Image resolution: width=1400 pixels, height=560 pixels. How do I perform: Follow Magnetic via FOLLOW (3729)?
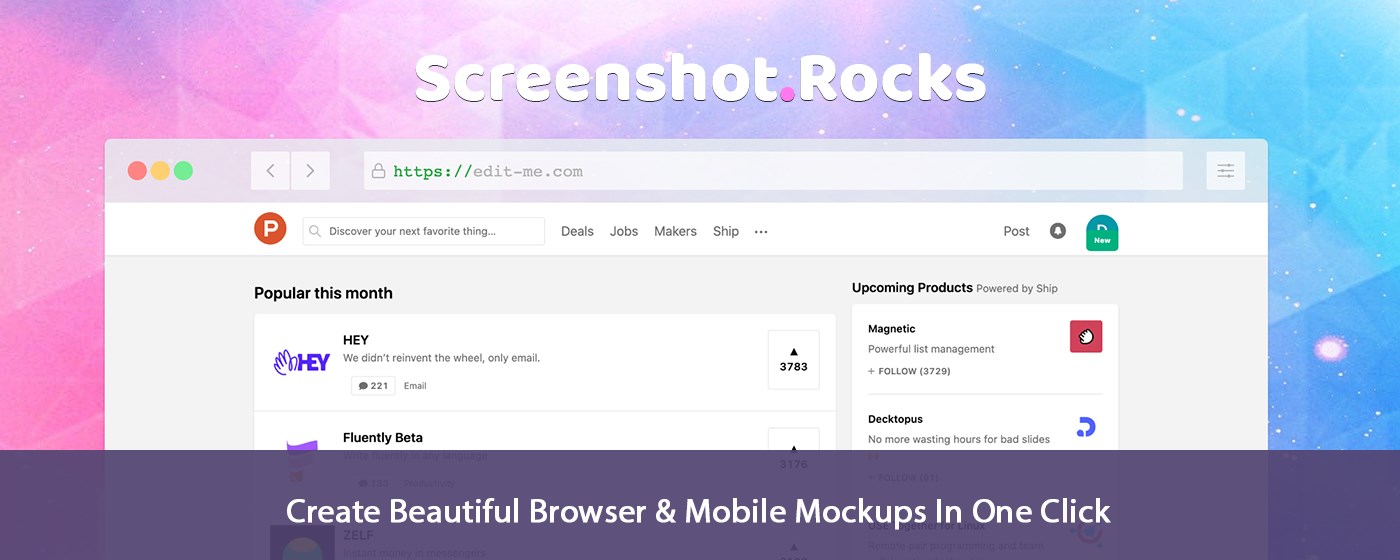pyautogui.click(x=909, y=371)
